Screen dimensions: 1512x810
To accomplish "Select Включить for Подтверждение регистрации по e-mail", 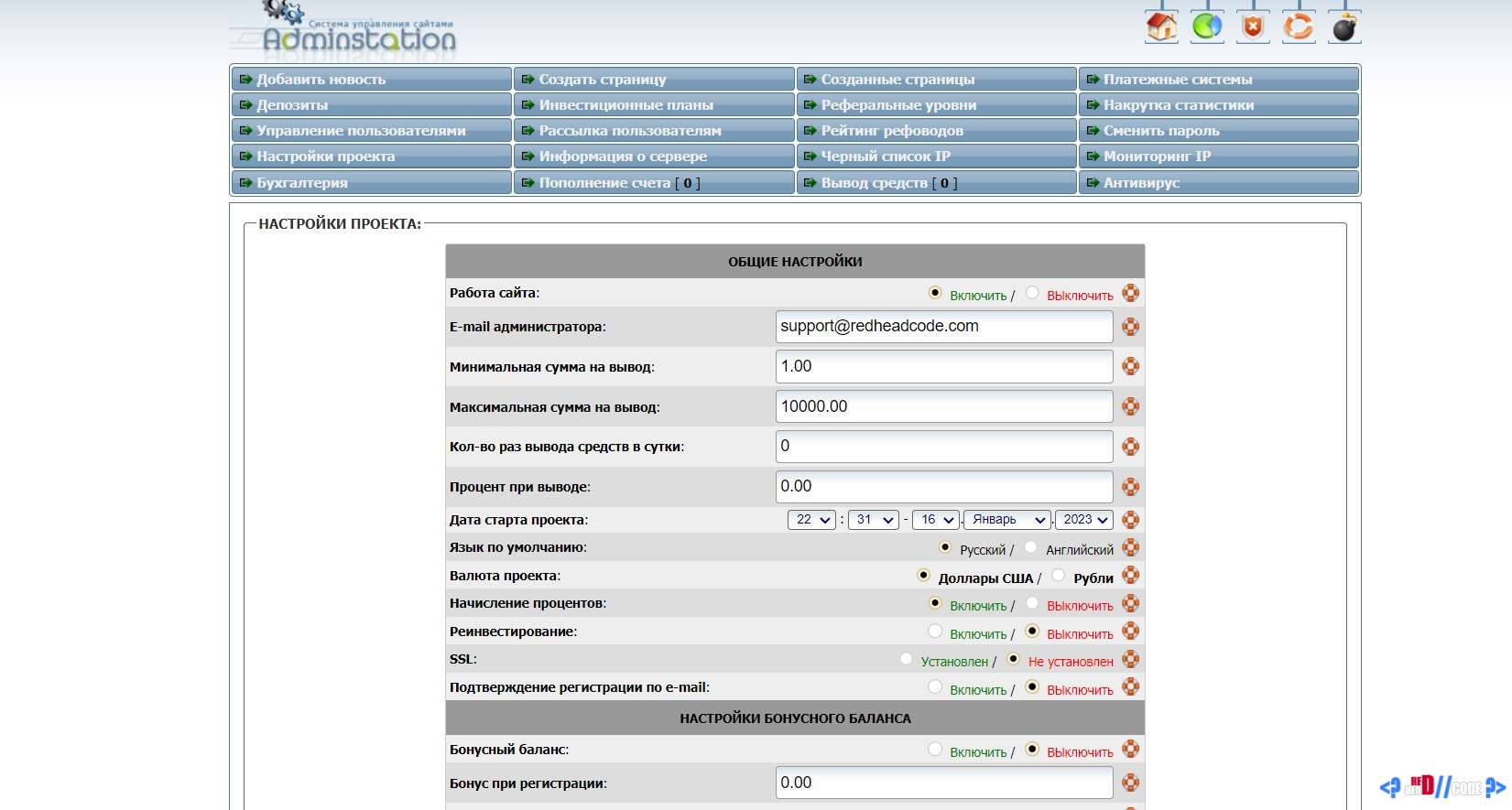I will pyautogui.click(x=935, y=686).
